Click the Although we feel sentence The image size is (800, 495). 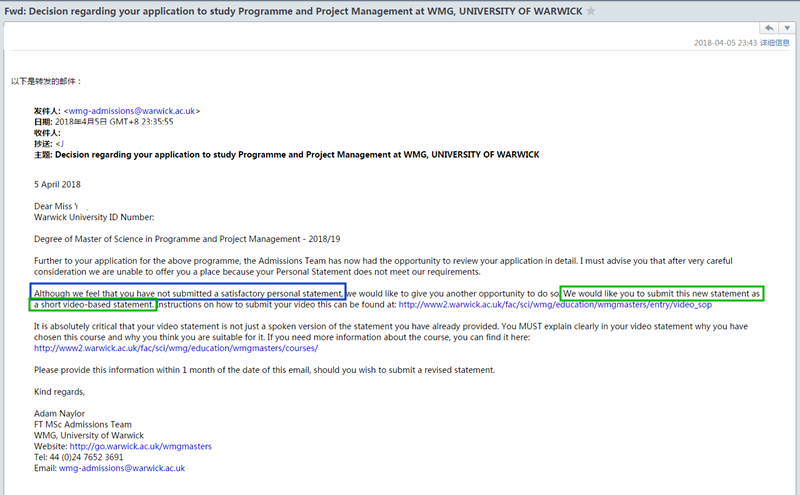point(188,293)
